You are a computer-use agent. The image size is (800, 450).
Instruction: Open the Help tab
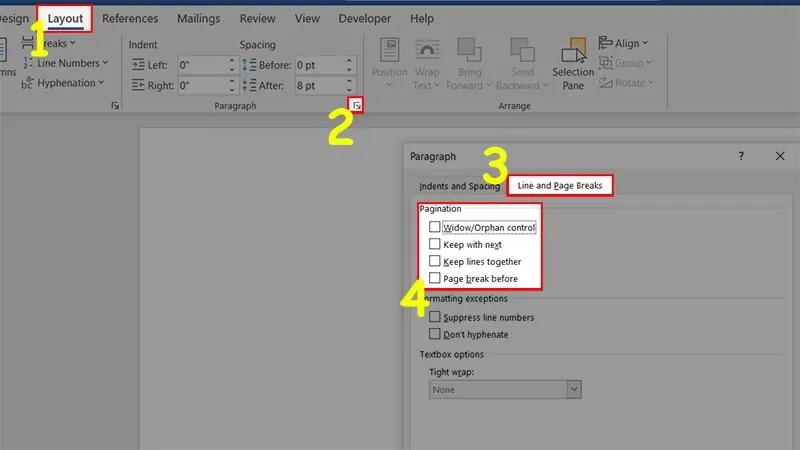[422, 19]
